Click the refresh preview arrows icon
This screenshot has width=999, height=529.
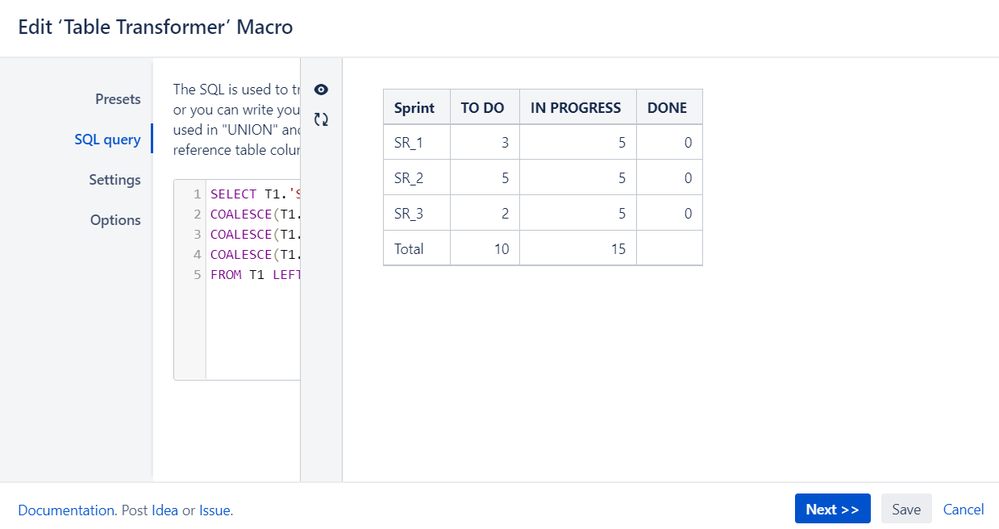point(321,119)
